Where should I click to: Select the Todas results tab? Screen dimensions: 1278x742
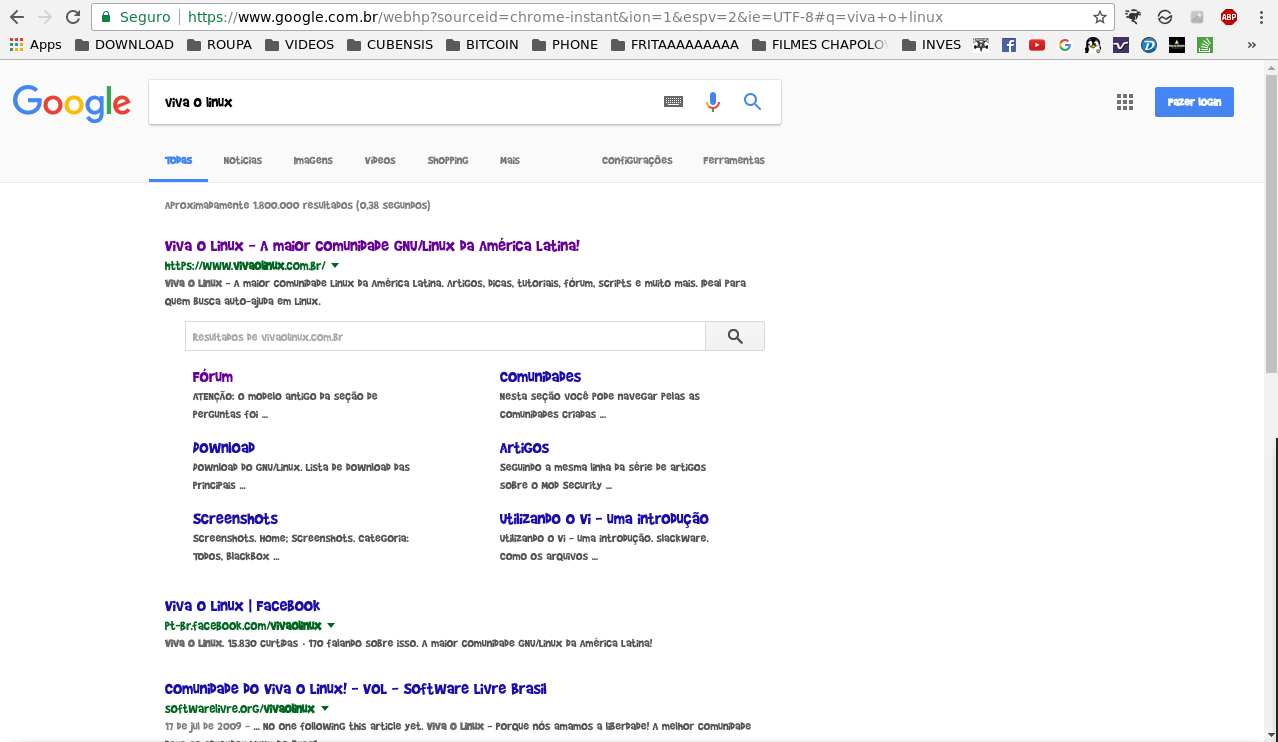pyautogui.click(x=179, y=160)
